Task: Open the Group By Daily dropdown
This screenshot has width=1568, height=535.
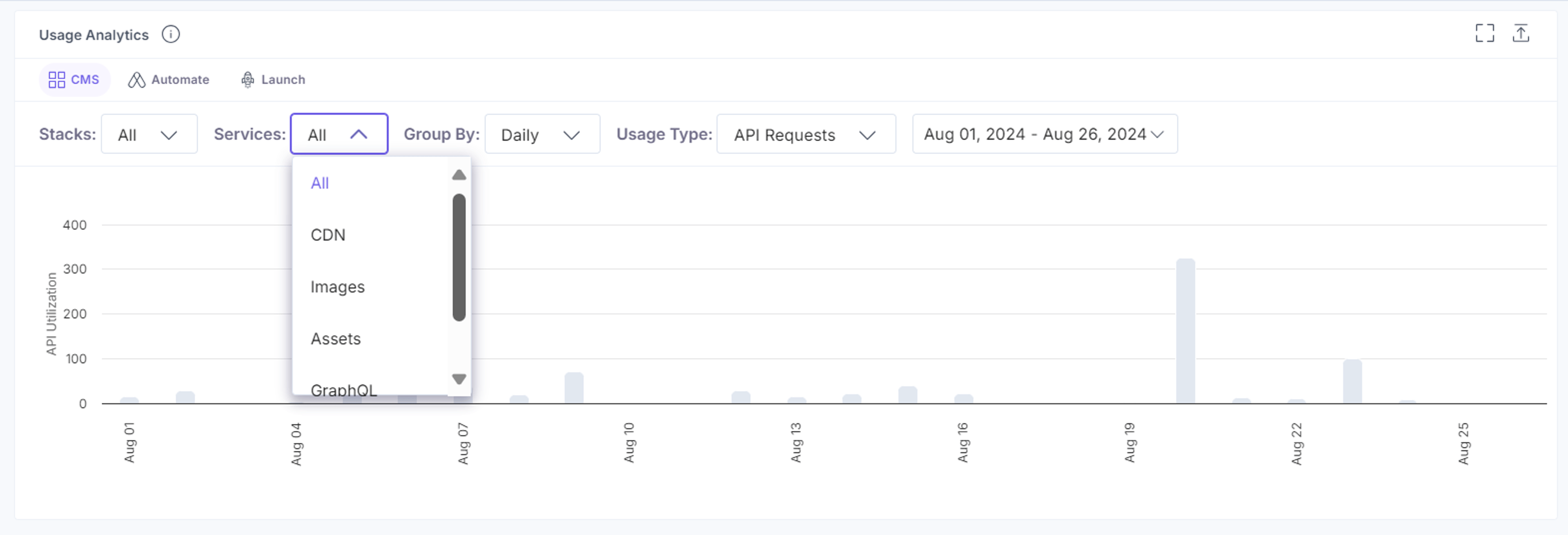Action: 542,134
